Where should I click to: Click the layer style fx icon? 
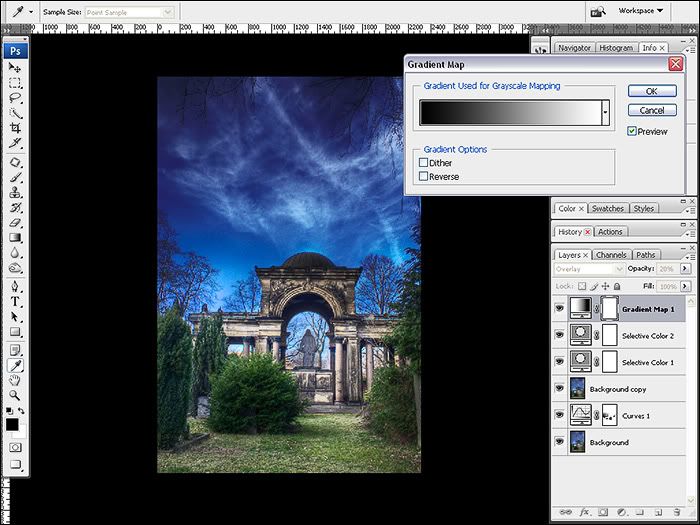click(x=584, y=512)
